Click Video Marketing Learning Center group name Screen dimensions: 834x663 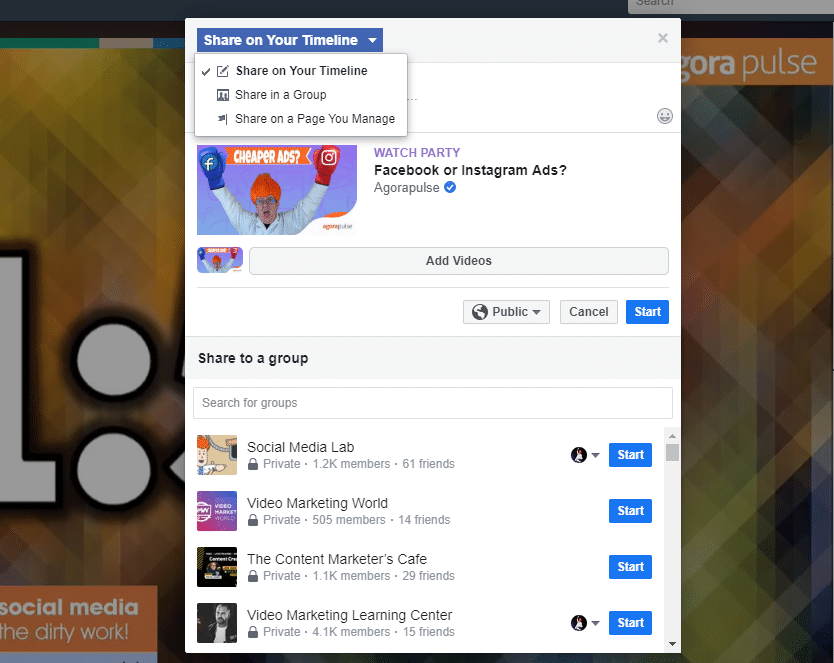(349, 615)
